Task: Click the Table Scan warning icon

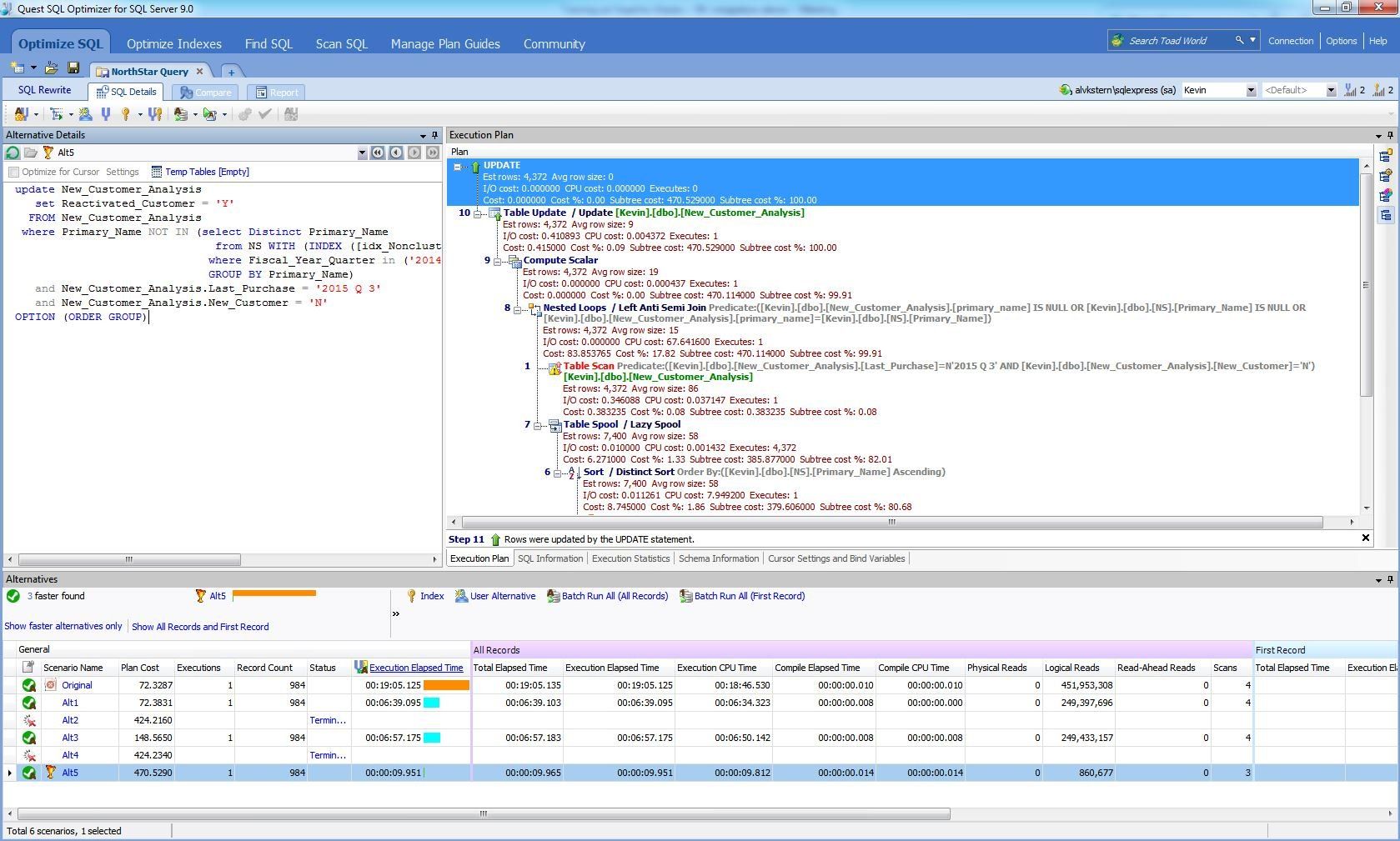Action: pyautogui.click(x=554, y=368)
